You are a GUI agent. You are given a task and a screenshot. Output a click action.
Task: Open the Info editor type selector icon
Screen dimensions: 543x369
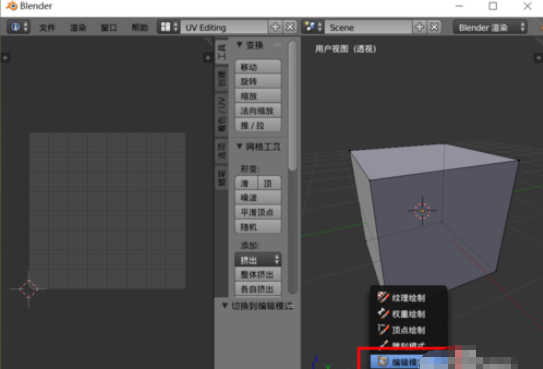[19, 27]
